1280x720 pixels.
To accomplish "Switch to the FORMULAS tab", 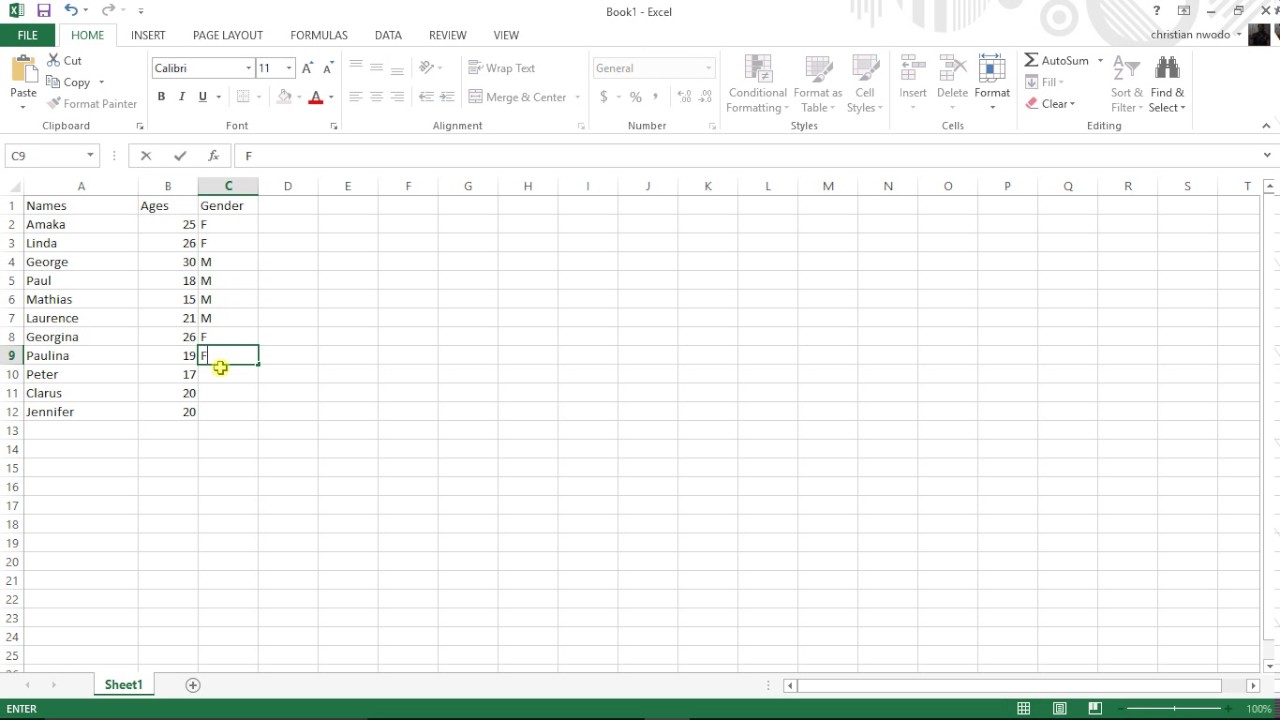I will (x=319, y=35).
